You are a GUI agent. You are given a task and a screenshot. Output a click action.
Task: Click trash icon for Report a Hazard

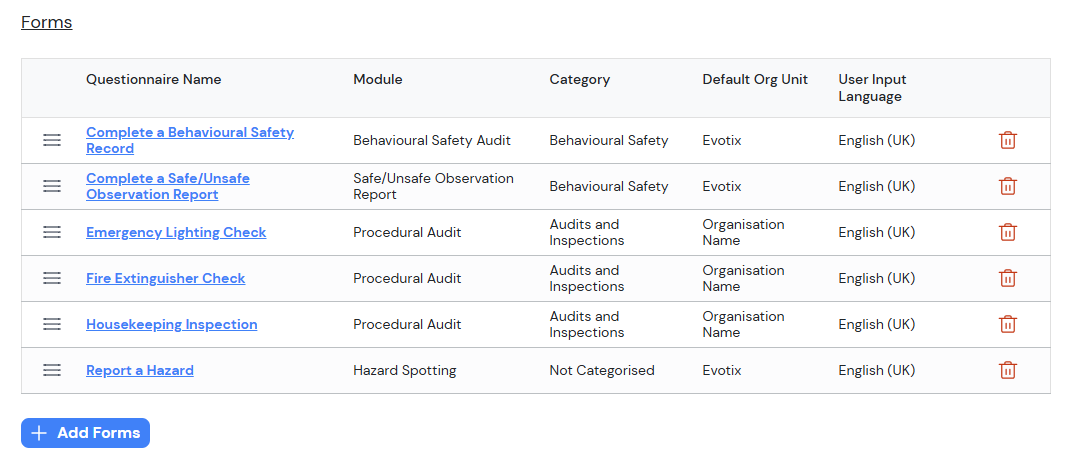click(x=1008, y=370)
